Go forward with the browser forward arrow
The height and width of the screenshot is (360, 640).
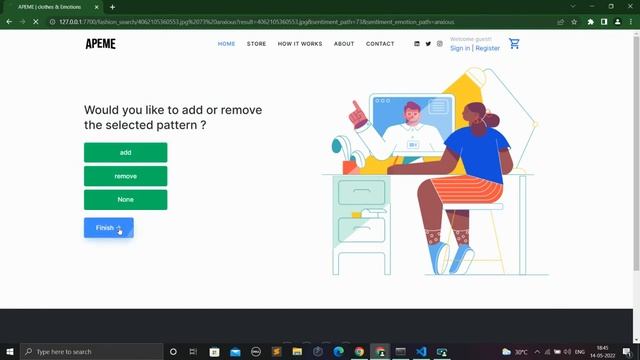point(22,22)
